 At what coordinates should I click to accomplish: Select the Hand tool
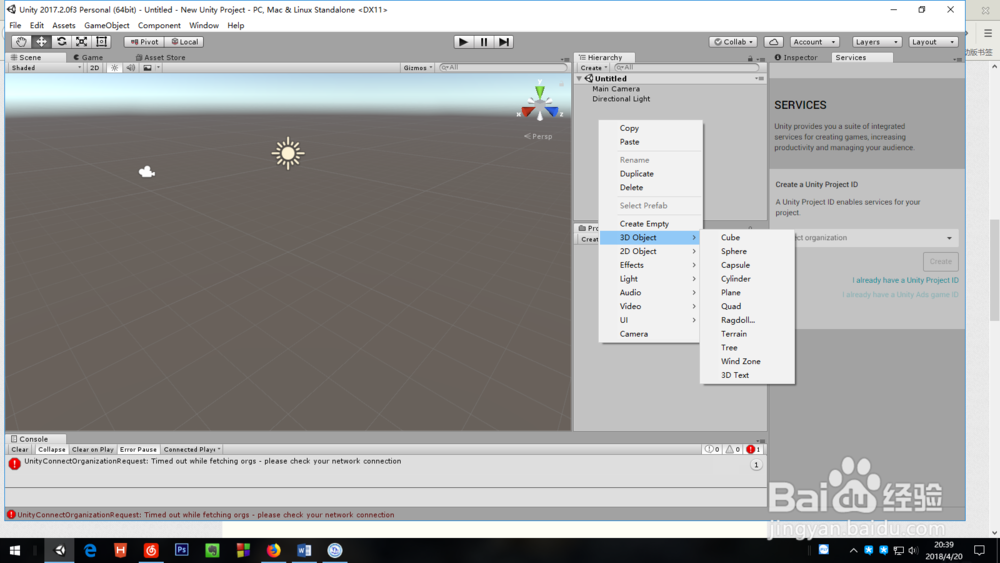(21, 41)
